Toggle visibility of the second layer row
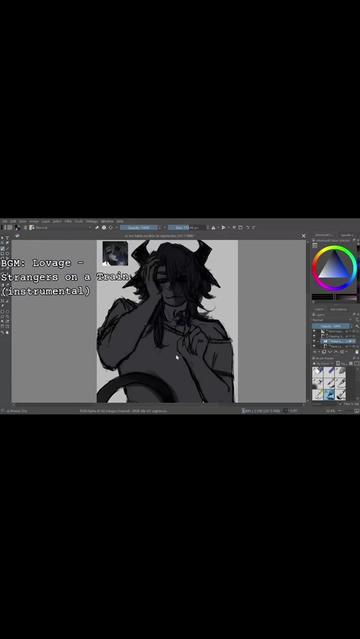Screen dimensions: 360x639 [314, 336]
